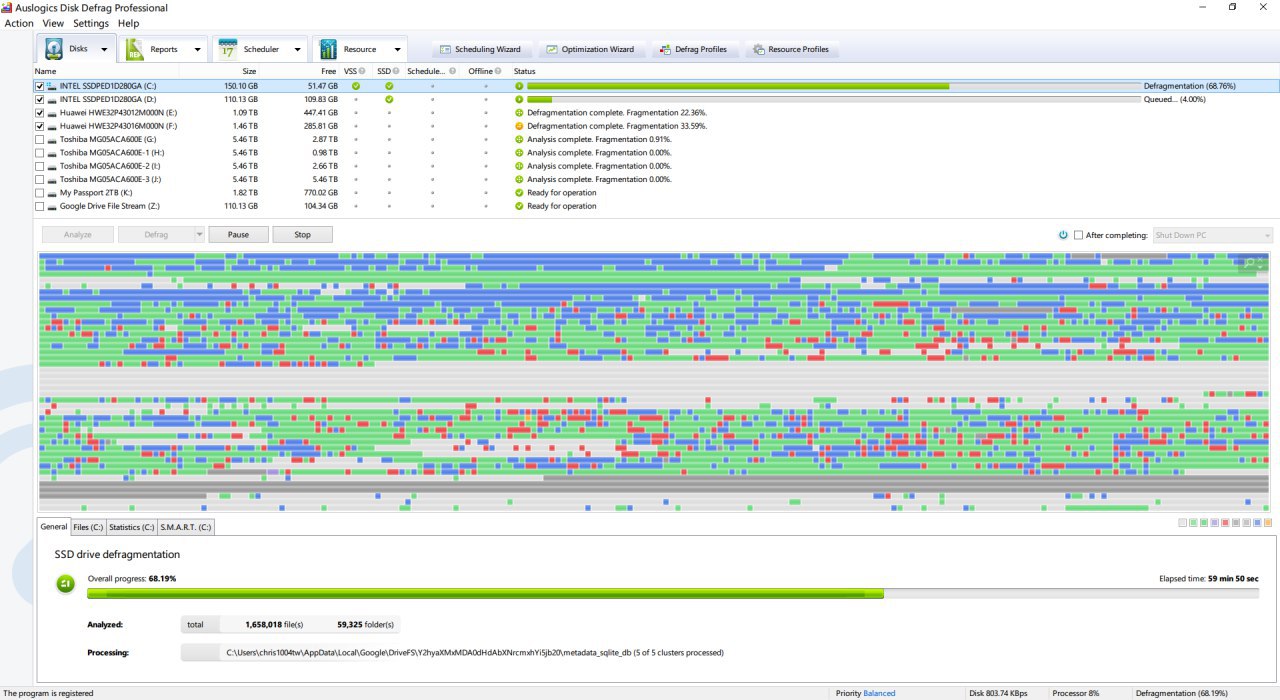Viewport: 1280px width, 700px height.
Task: Open the View menu
Action: (x=53, y=23)
